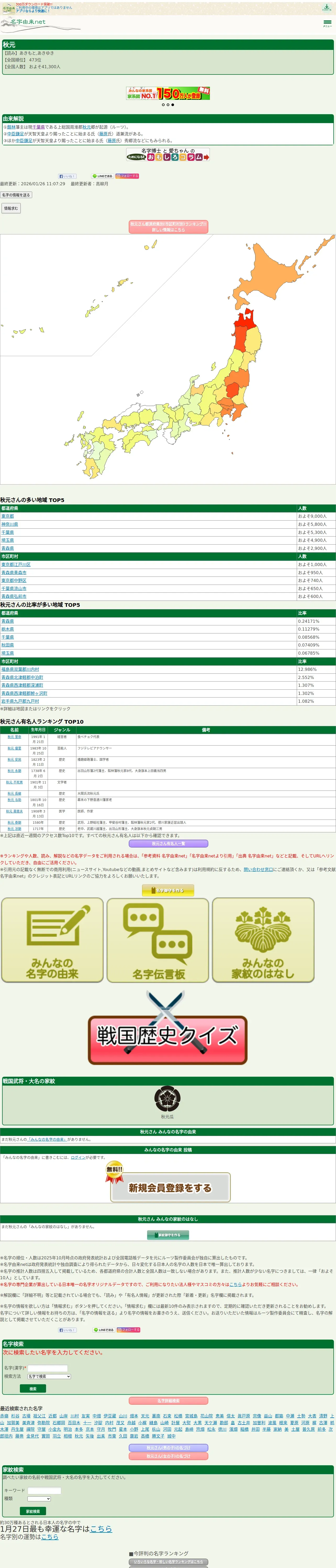336x1568 pixels.
Task: Click the app download icon in the header
Action: [x=327, y=8]
